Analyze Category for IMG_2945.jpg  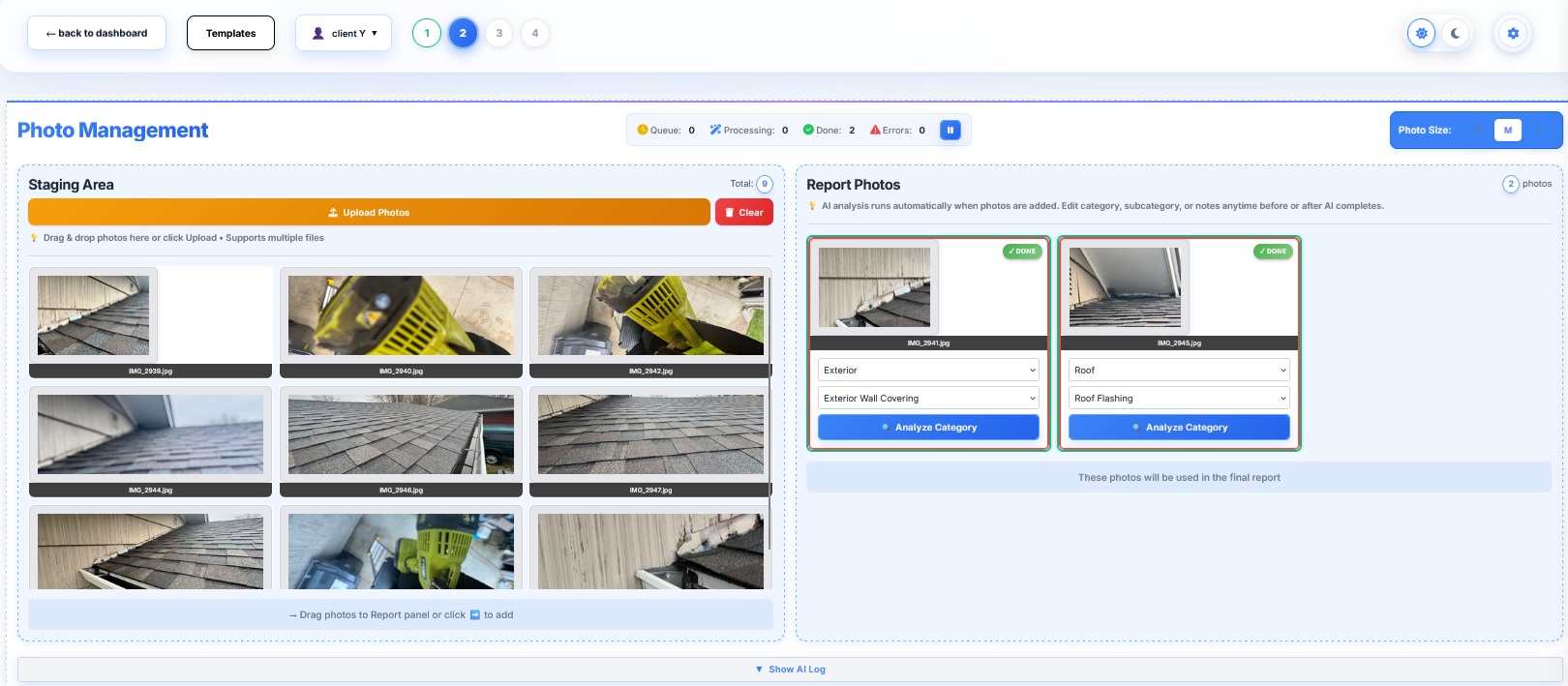coord(1179,427)
